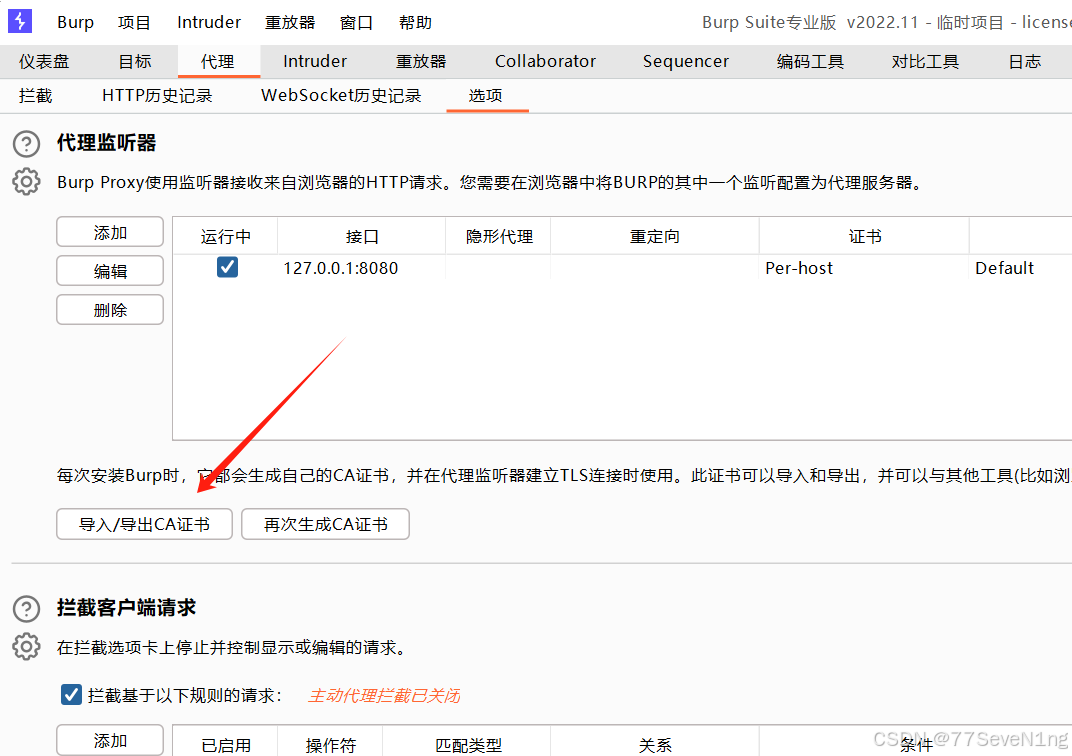Switch to the 重放器 tool tab
This screenshot has height=756, width=1072.
[x=421, y=62]
